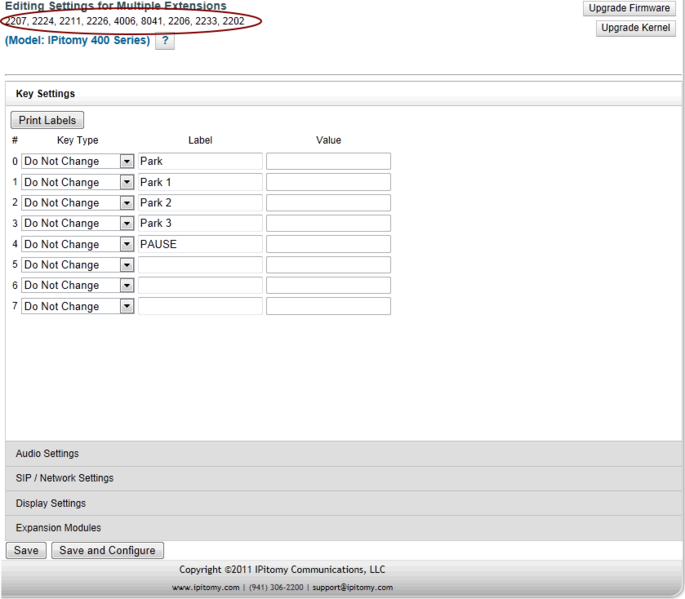Screen dimensions: 685x599
Task: Expand the SIP / Network Settings section
Action: pyautogui.click(x=64, y=478)
